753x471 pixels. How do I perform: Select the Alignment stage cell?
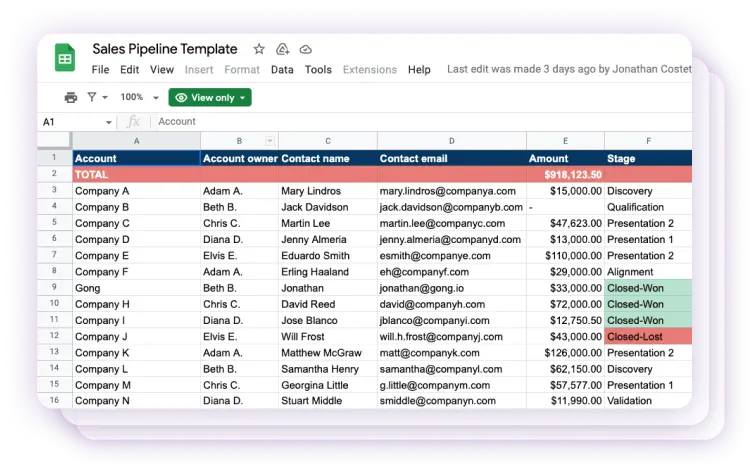(x=648, y=272)
